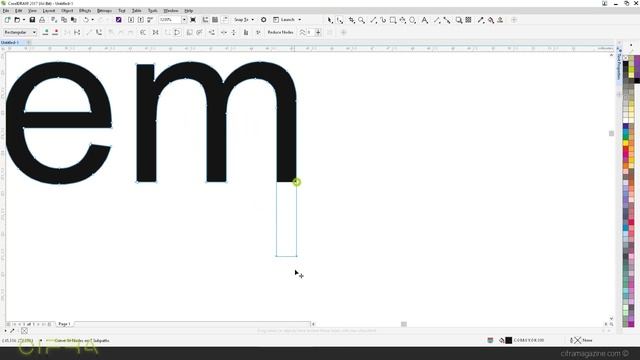640x360 pixels.
Task: Click the outline None indicator in status bar
Action: click(x=582, y=340)
